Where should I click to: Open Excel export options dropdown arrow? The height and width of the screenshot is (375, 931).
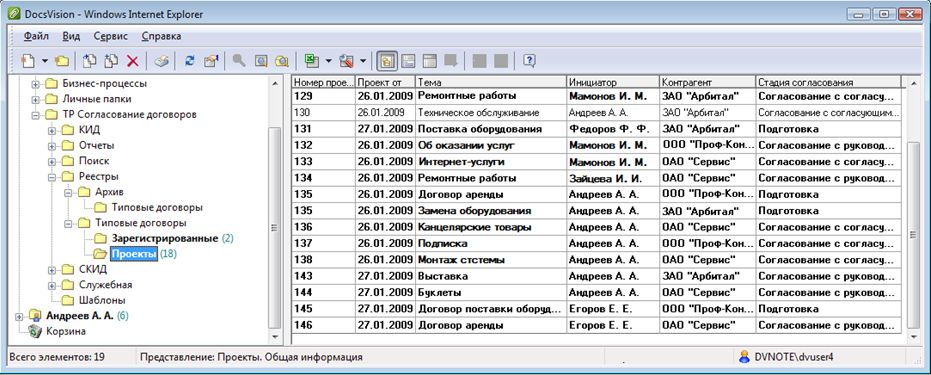point(328,61)
